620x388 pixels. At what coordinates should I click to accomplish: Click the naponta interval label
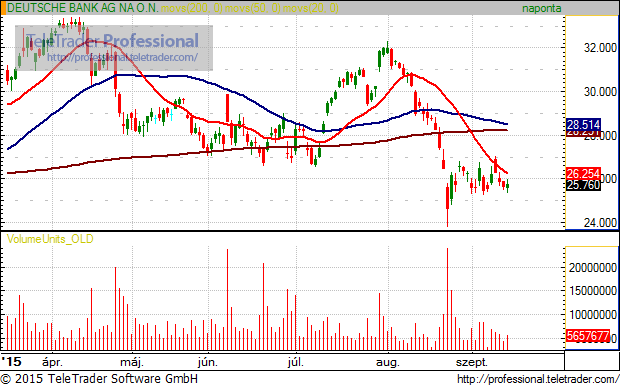[x=541, y=8]
